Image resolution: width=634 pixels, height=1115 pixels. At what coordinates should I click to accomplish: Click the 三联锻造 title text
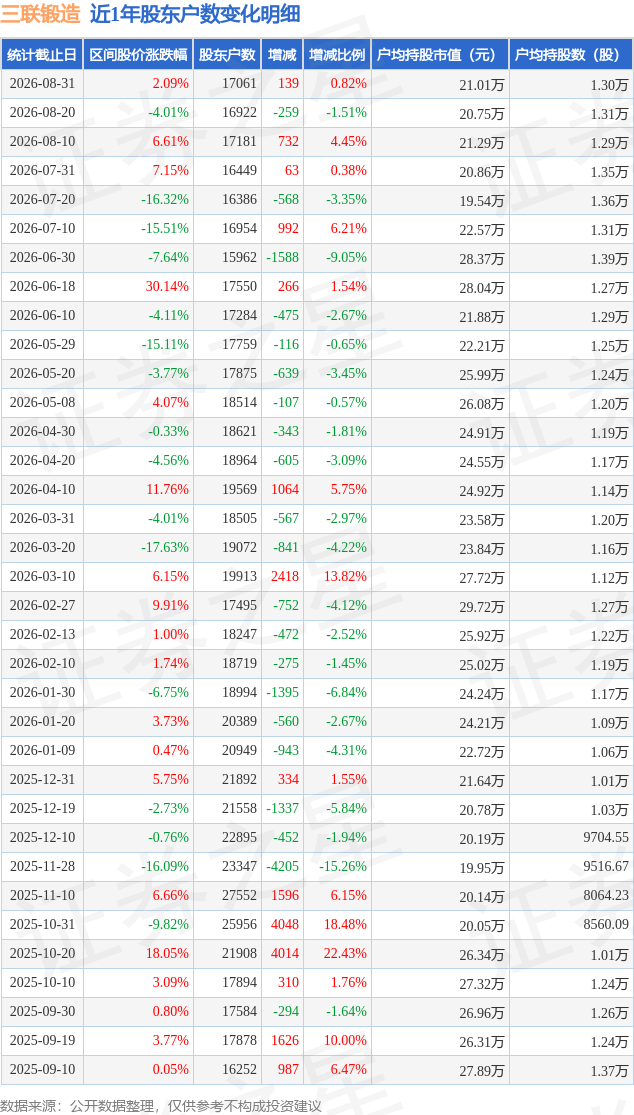[x=41, y=14]
